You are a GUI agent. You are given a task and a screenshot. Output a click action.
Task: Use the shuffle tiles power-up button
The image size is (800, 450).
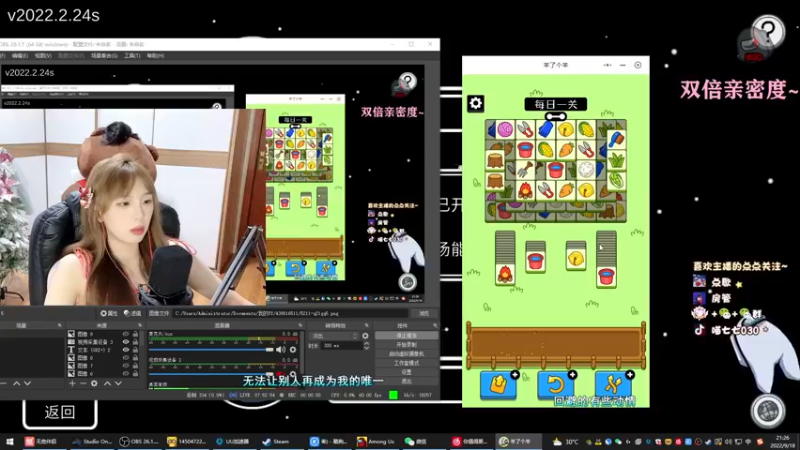pos(613,384)
